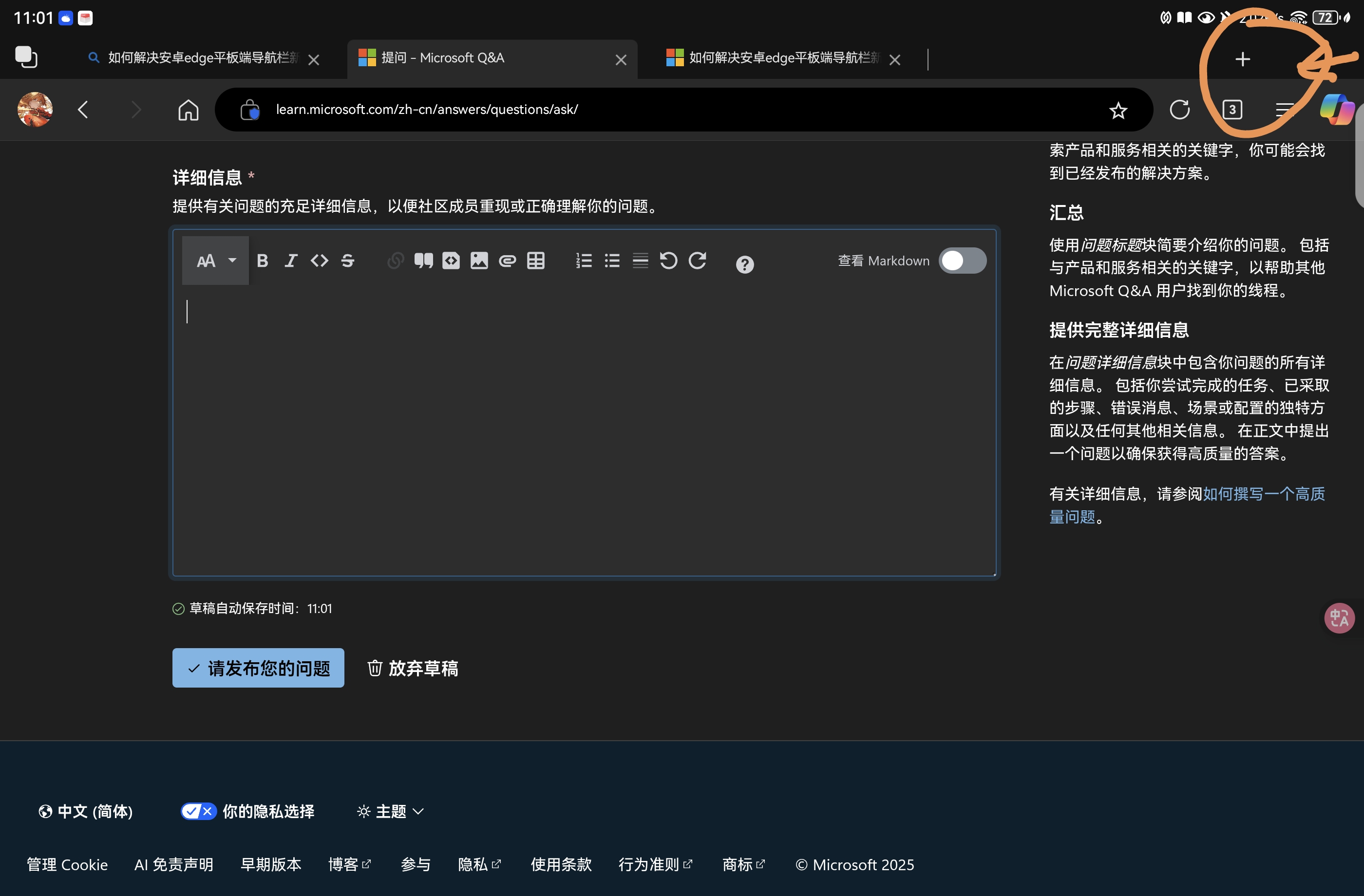The image size is (1364, 896).
Task: Open the AA text style dropdown
Action: tap(214, 261)
